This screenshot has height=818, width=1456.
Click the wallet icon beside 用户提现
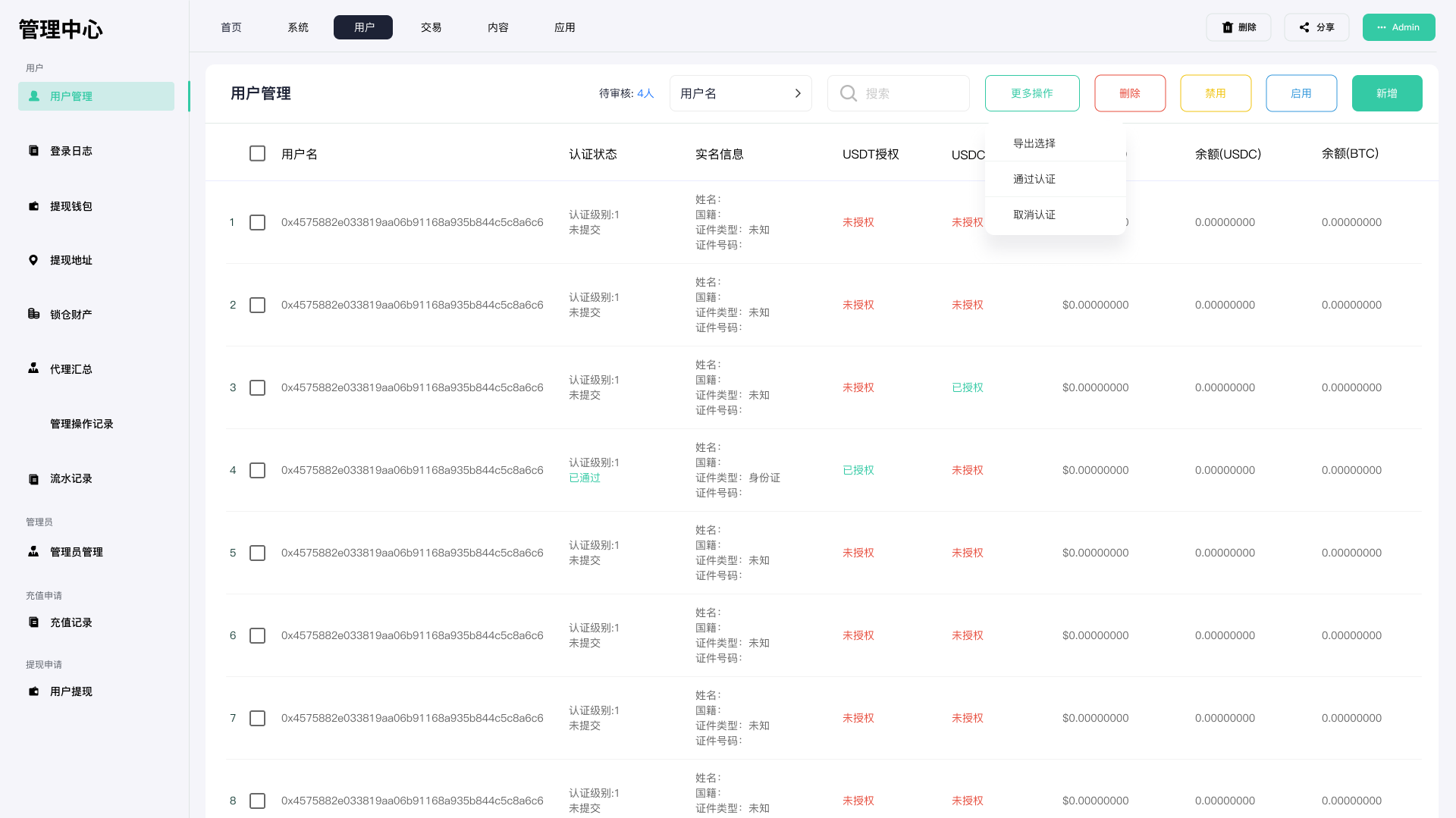click(x=33, y=691)
